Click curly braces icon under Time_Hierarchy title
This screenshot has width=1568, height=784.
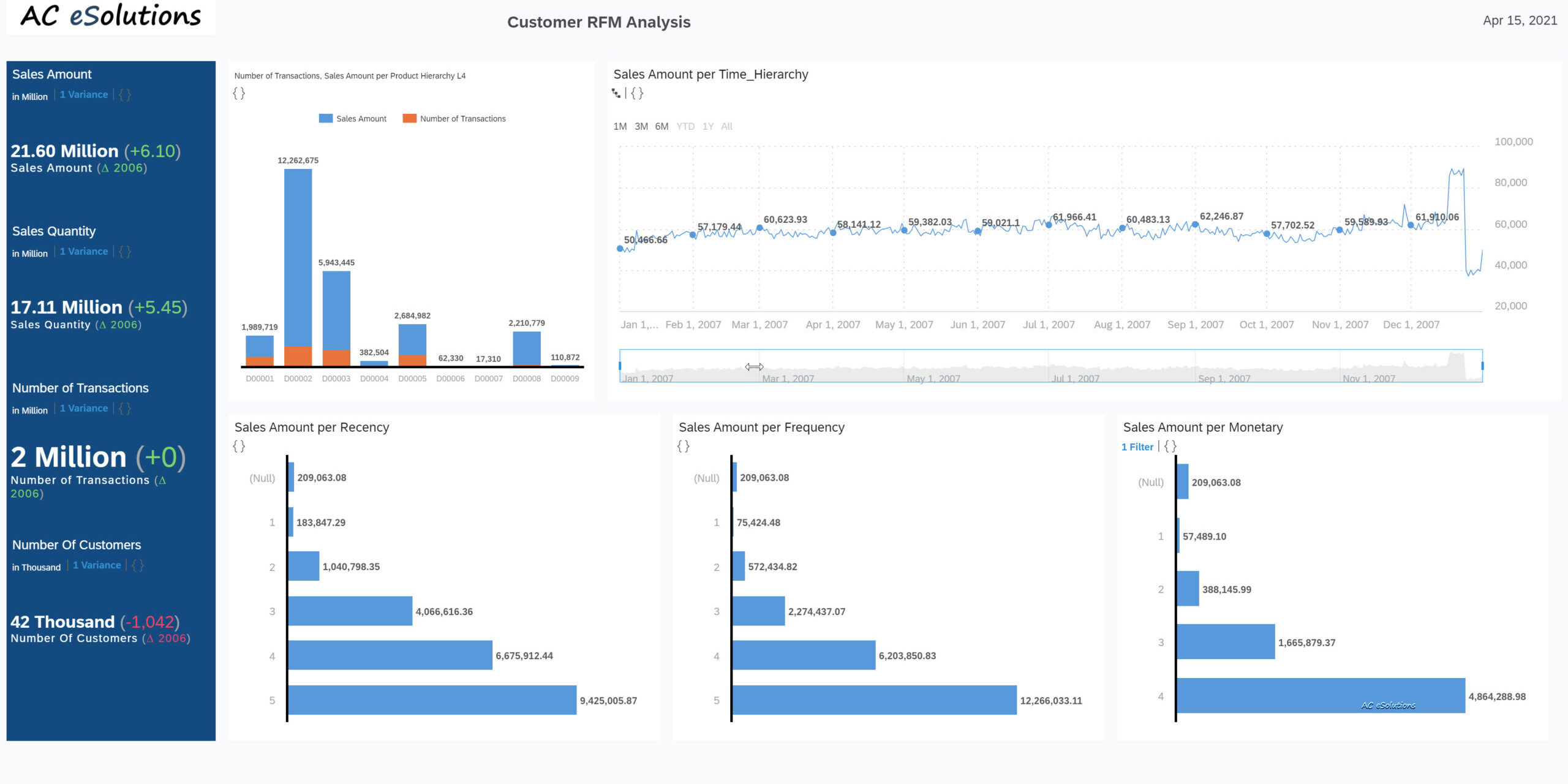637,93
